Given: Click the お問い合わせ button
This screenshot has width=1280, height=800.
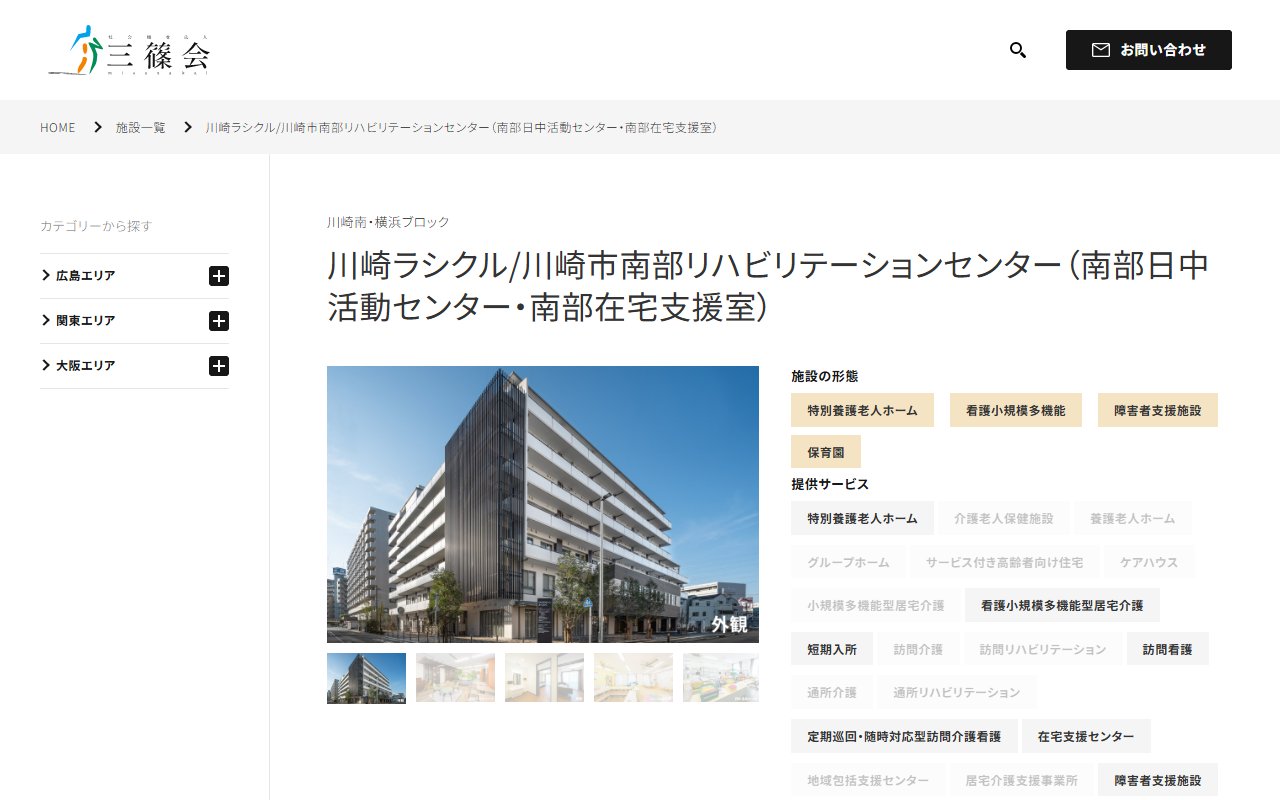Looking at the screenshot, I should point(1149,50).
